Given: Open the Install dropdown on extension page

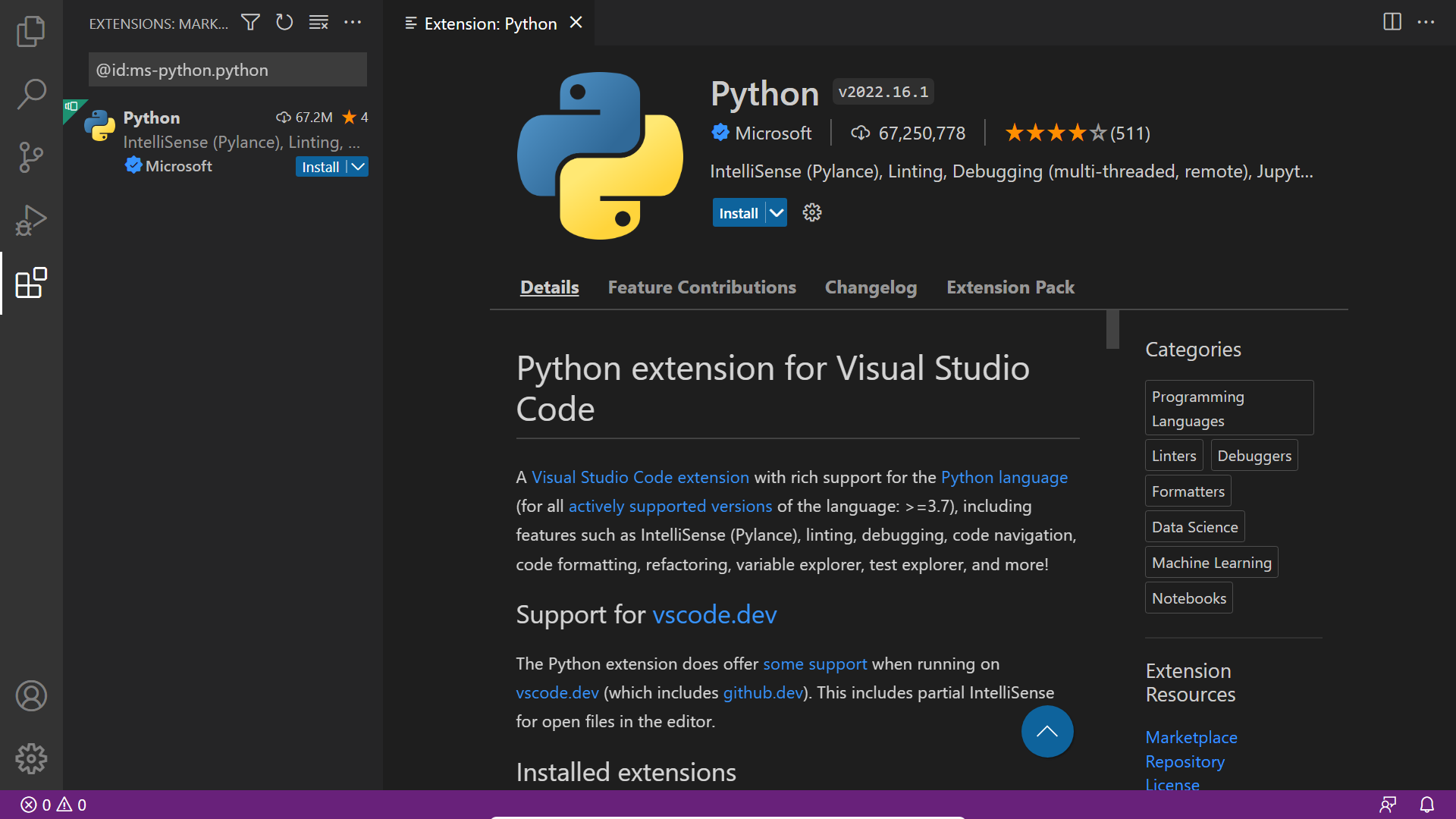Looking at the screenshot, I should 777,212.
